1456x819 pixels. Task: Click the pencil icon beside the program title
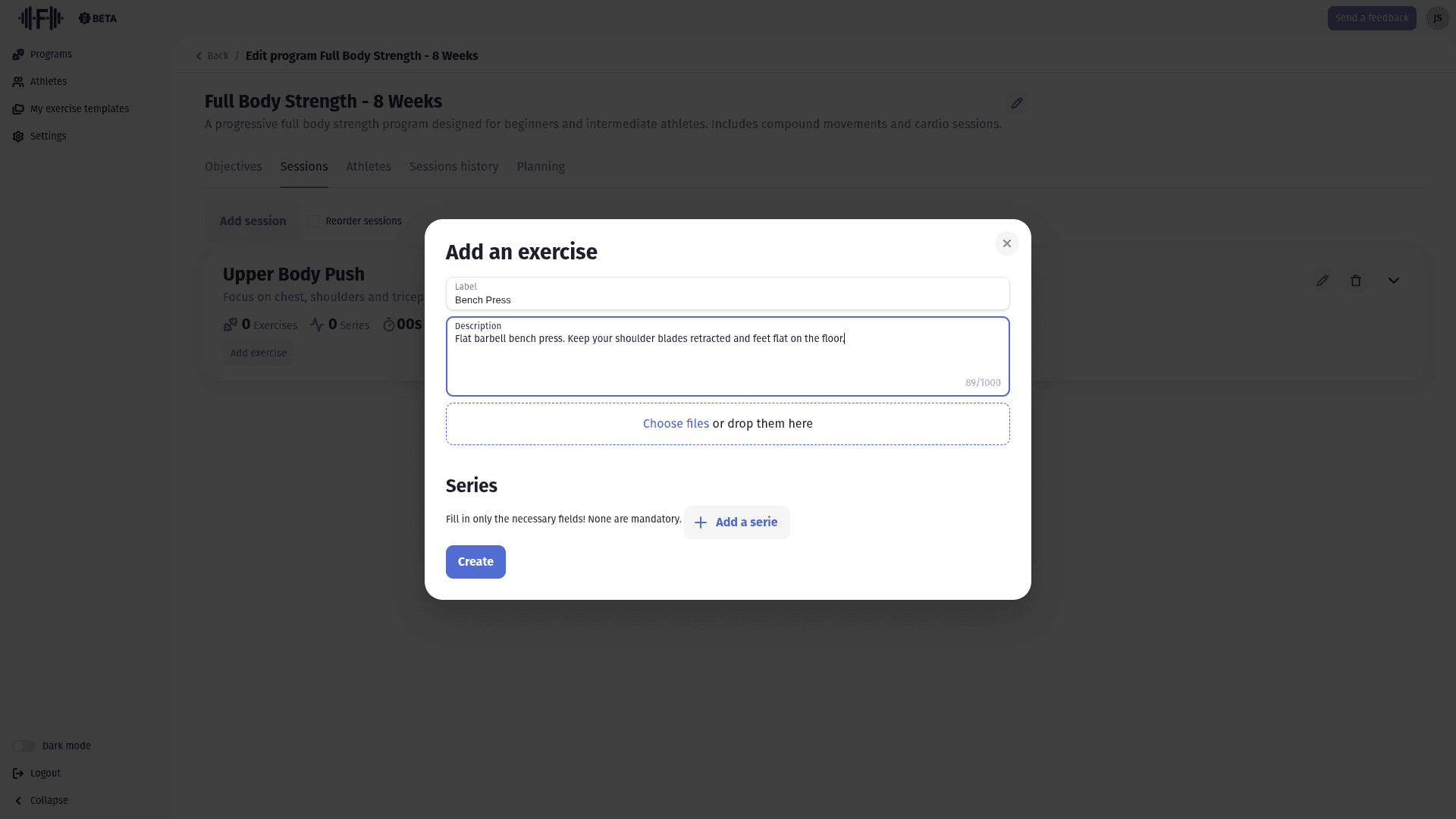point(1017,103)
